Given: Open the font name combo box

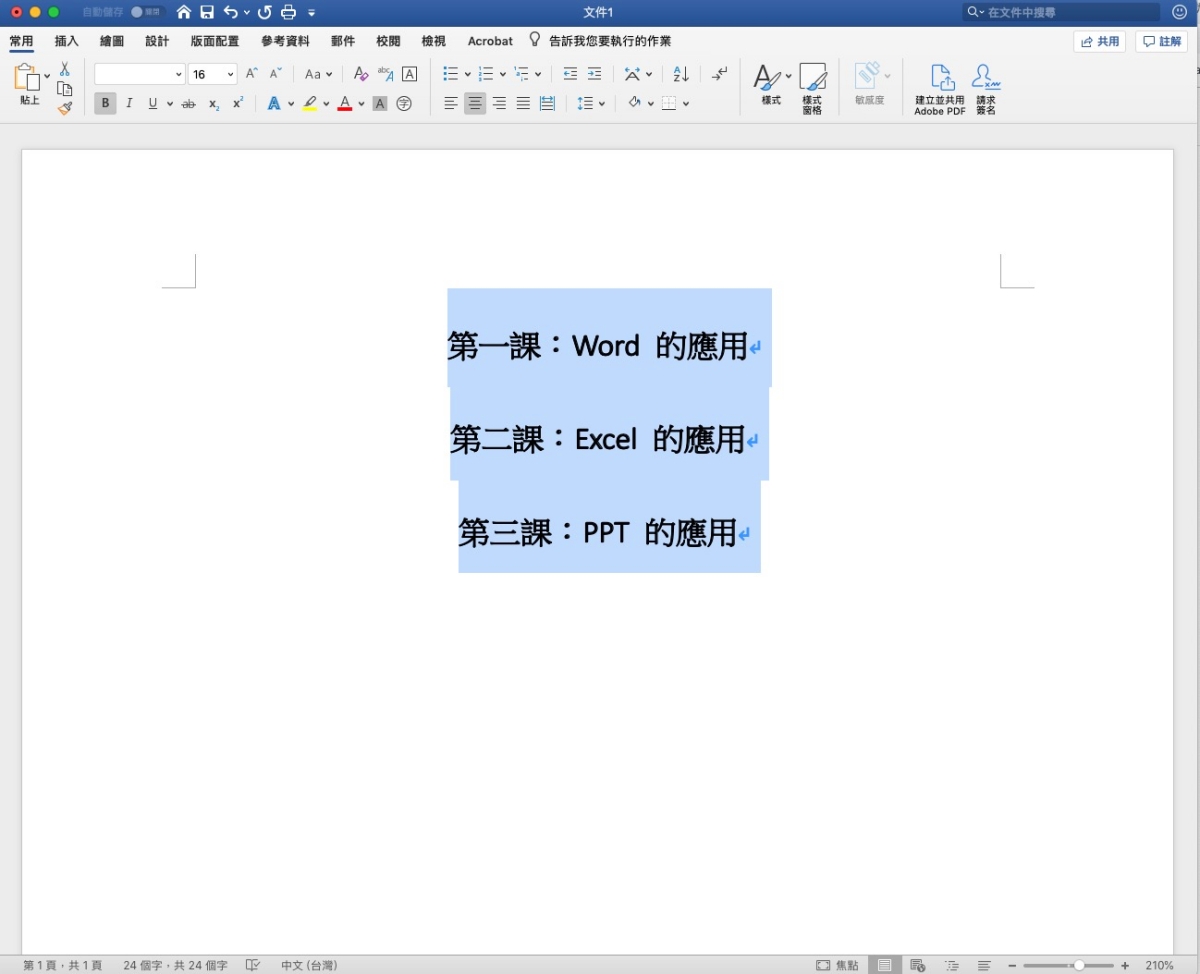Looking at the screenshot, I should pyautogui.click(x=140, y=74).
